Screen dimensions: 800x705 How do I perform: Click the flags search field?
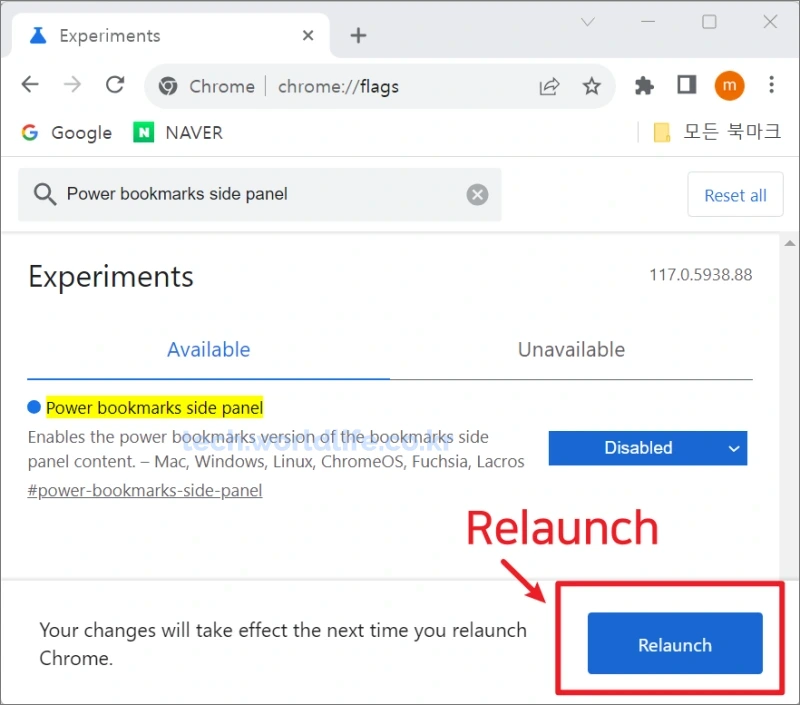tap(260, 194)
